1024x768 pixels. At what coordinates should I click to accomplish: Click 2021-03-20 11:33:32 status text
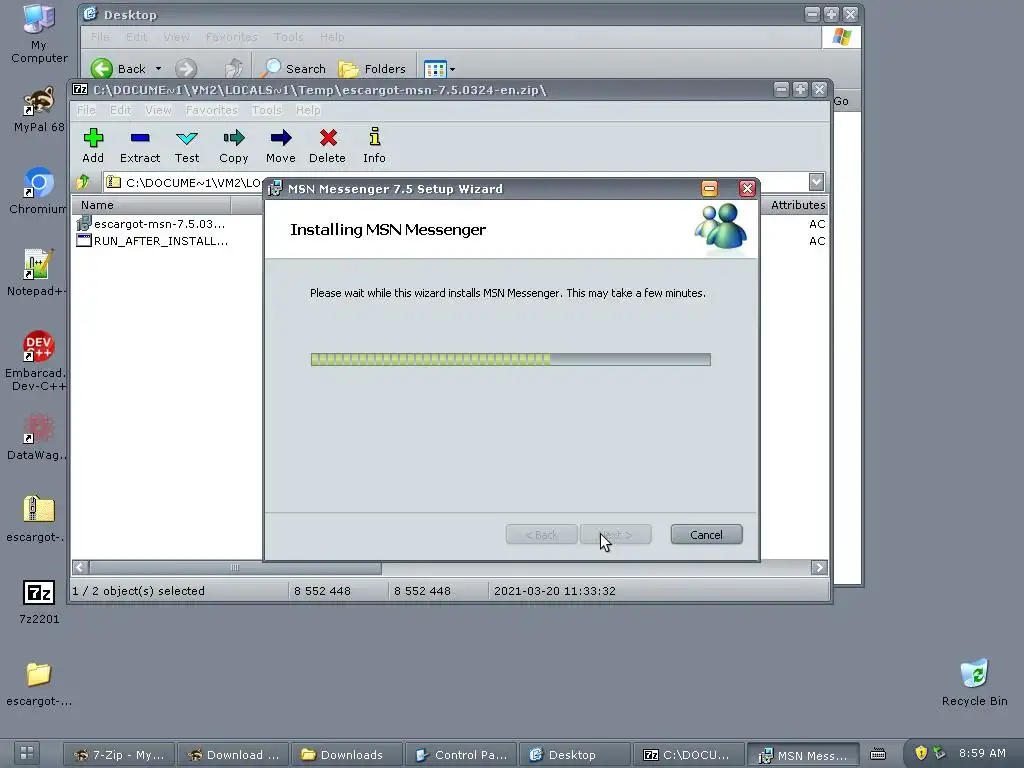pos(554,591)
